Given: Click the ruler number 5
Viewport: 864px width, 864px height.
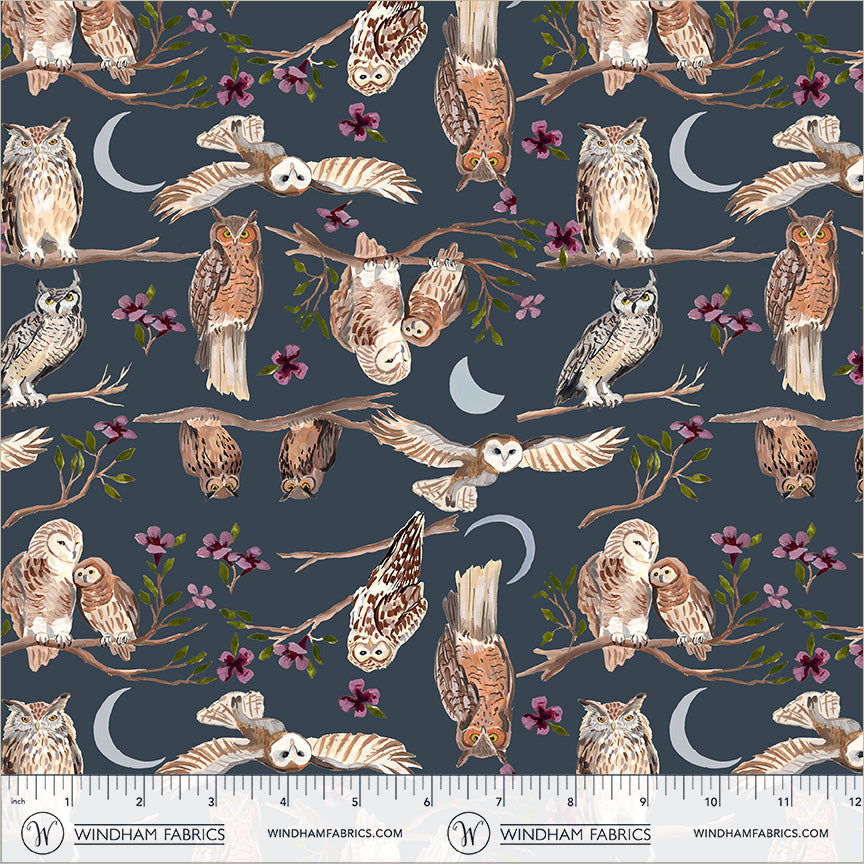Looking at the screenshot, I should point(355,801).
